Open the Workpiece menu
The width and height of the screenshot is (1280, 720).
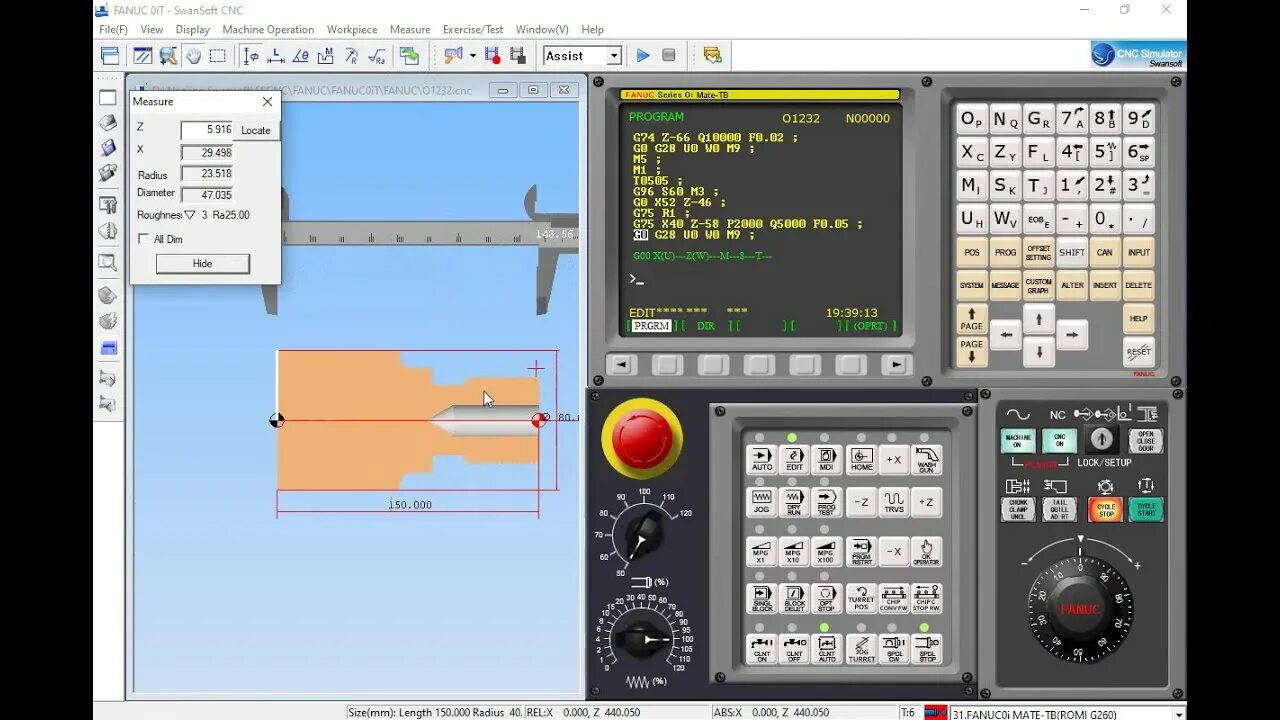click(x=353, y=30)
